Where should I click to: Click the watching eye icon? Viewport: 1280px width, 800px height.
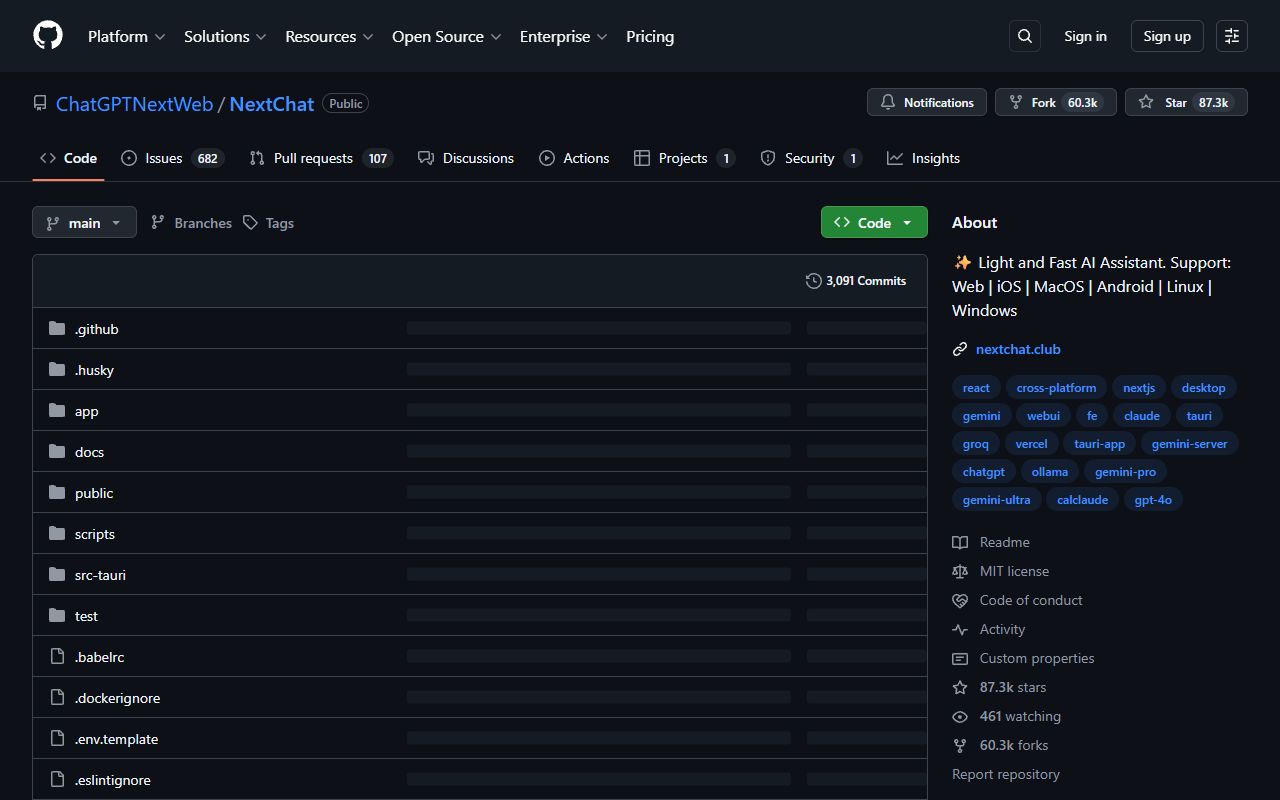pyautogui.click(x=960, y=716)
